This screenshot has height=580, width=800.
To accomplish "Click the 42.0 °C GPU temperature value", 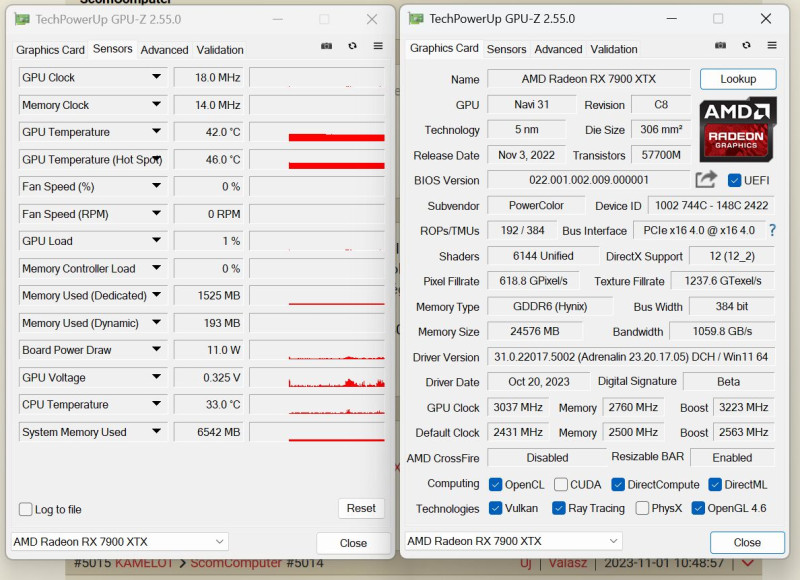I will pos(208,132).
